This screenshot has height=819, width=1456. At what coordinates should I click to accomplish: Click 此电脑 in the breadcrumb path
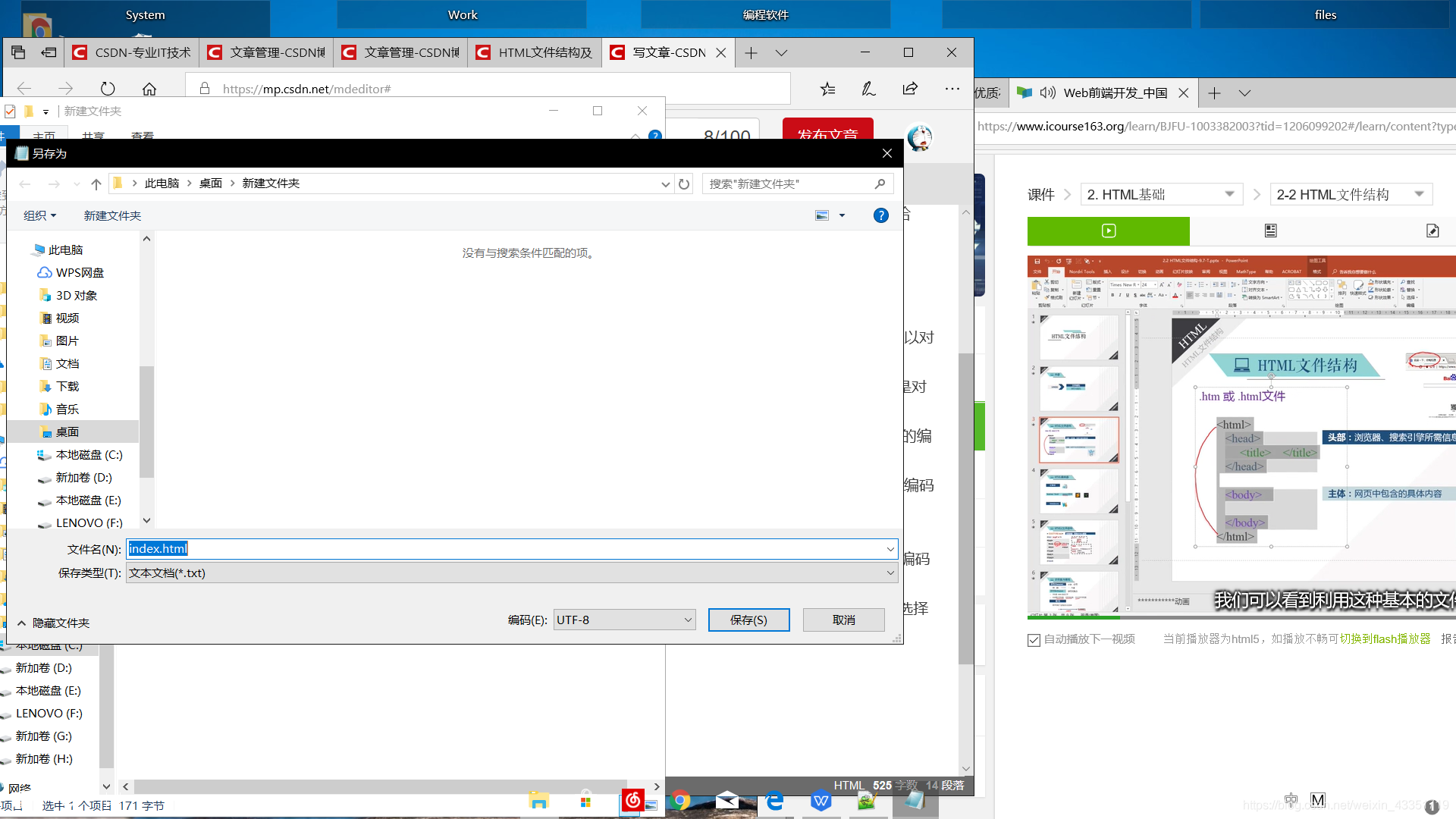pyautogui.click(x=162, y=184)
